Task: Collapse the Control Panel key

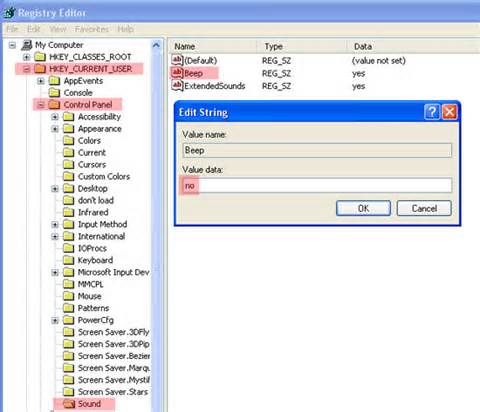Action: (41, 105)
